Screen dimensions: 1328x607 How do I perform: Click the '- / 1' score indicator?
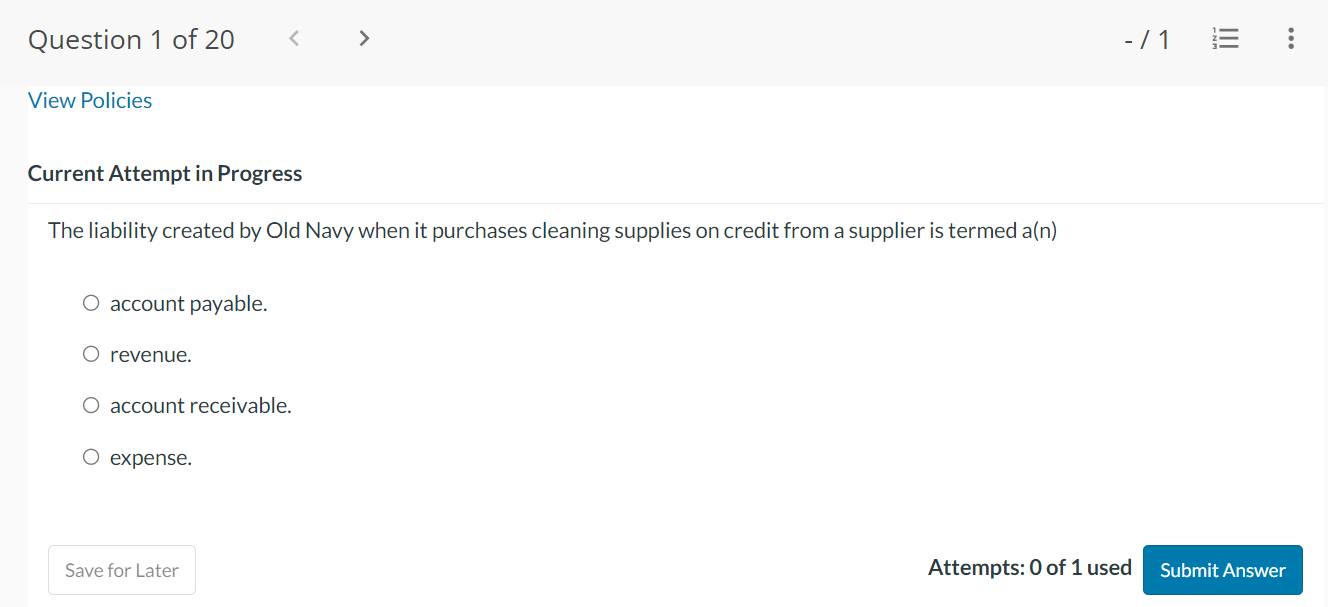point(1147,38)
